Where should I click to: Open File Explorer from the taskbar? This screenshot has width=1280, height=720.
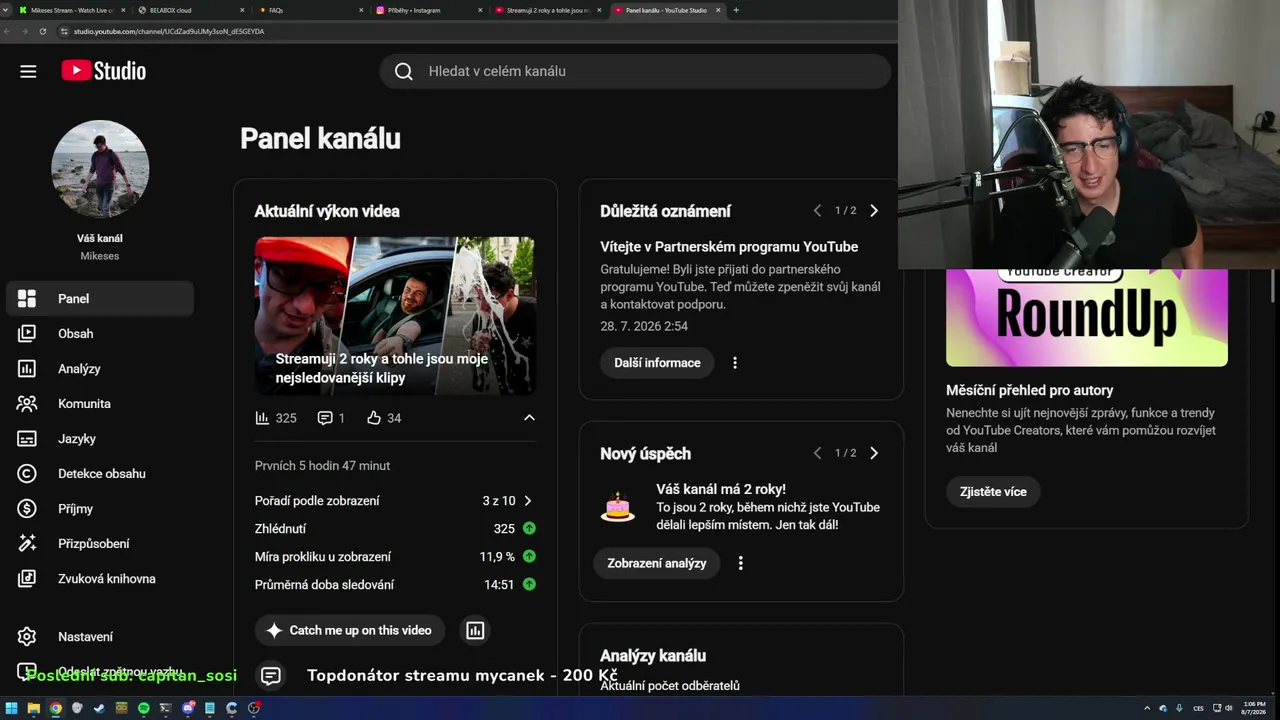(33, 708)
